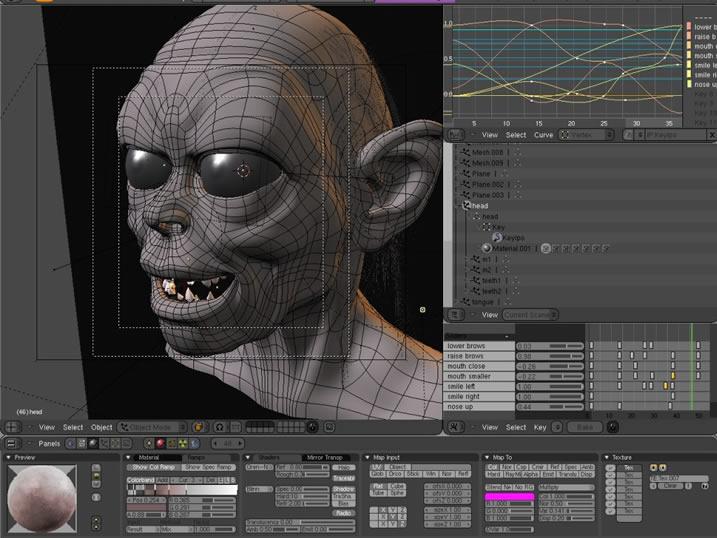Viewport: 717px width, 538px height.
Task: Click the magenta color swatch in Map To
Action: [509, 495]
